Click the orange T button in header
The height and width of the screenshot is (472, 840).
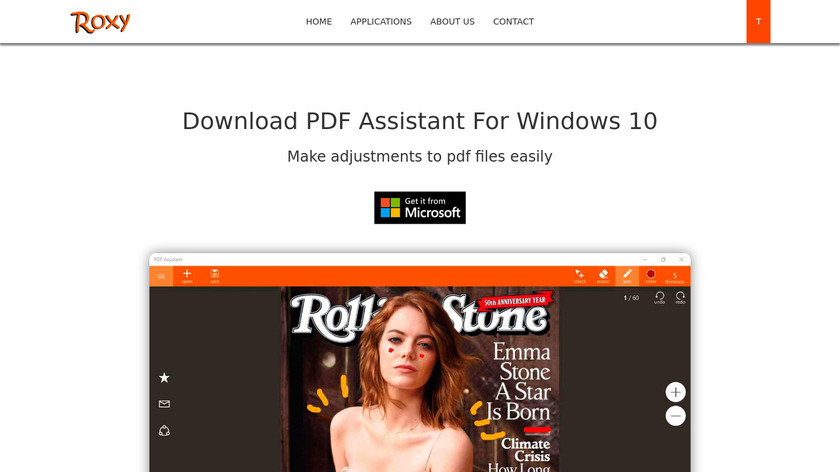coord(758,21)
